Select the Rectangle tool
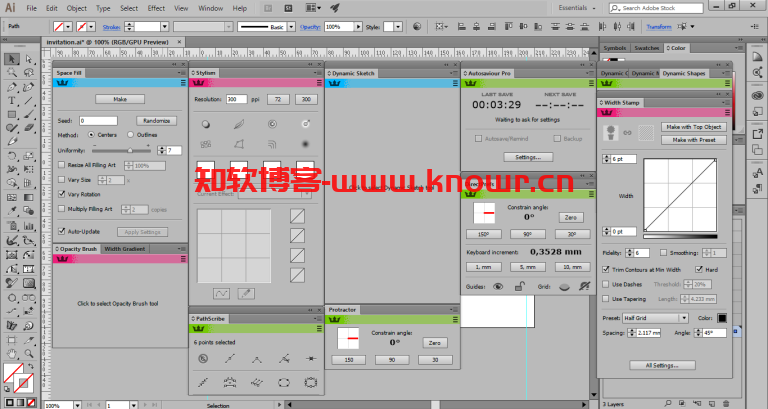Screen dimensions: 768x409 (12, 115)
